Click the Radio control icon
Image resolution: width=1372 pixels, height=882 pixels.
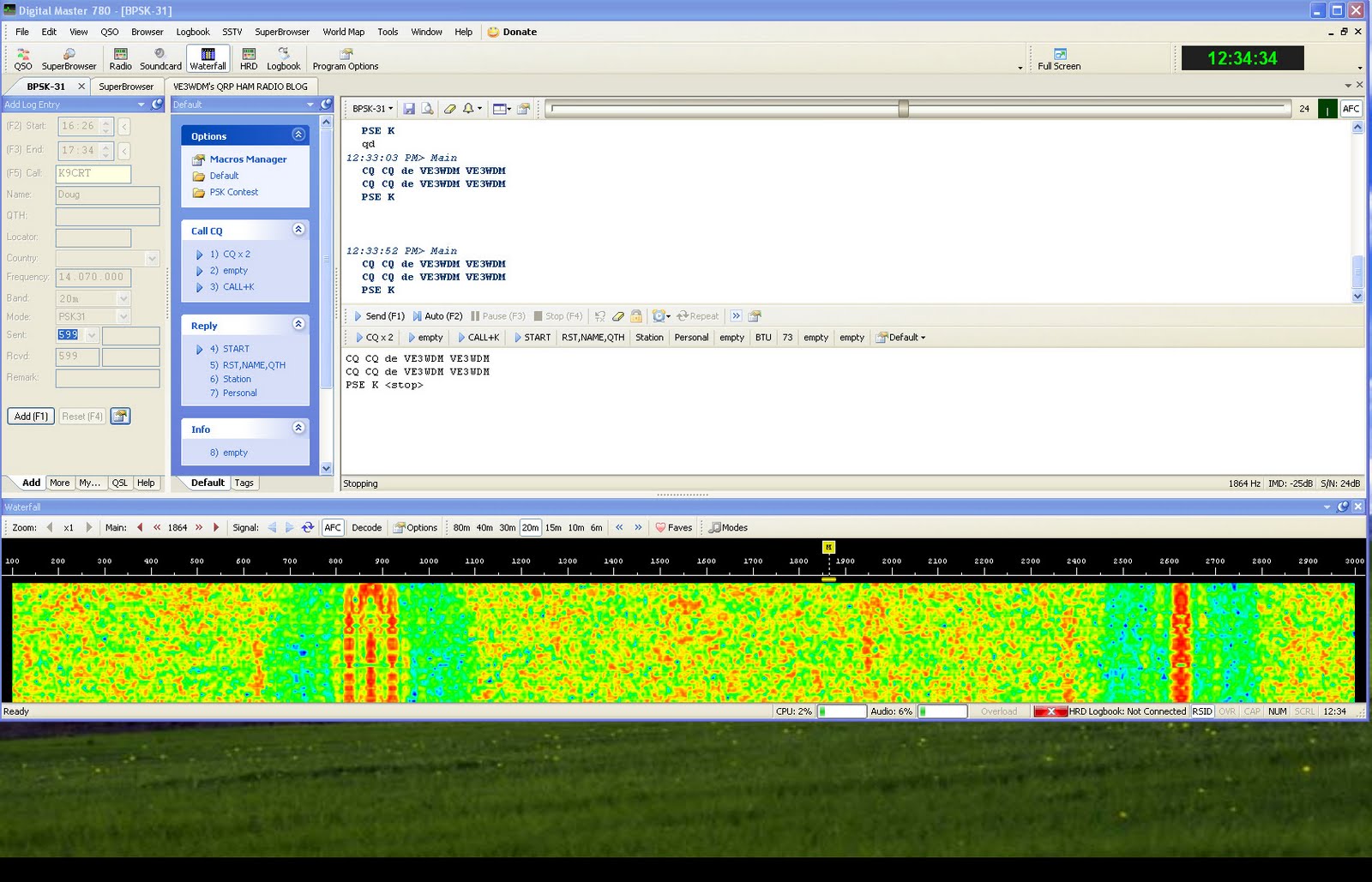120,58
